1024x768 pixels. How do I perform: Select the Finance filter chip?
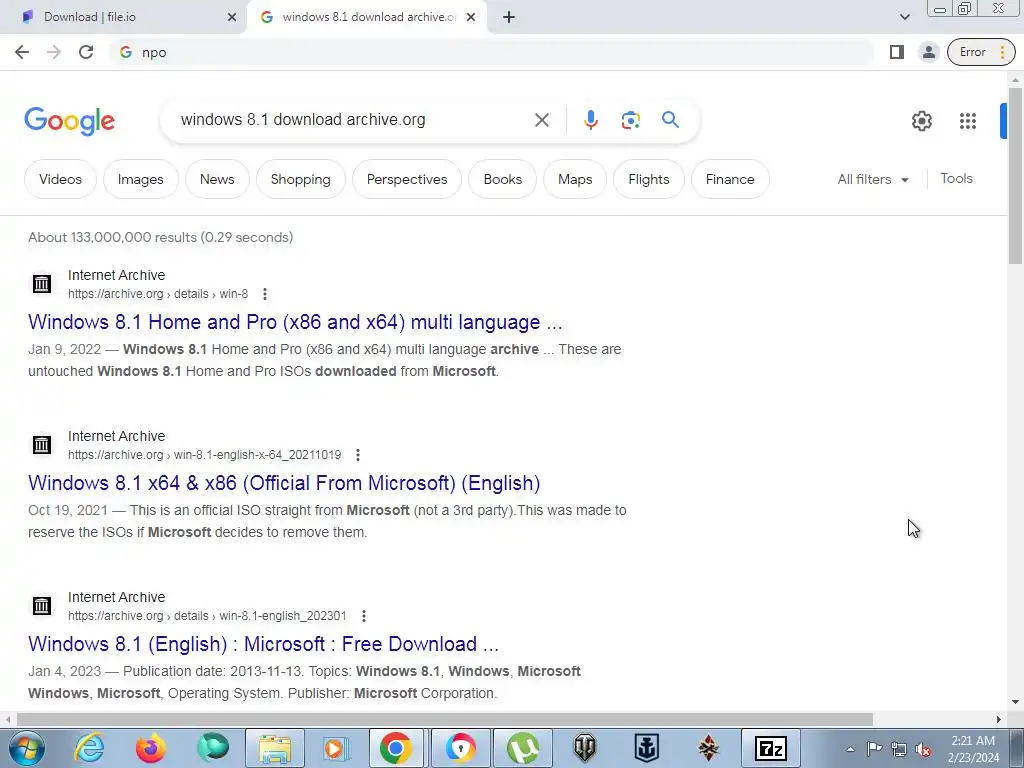coord(729,179)
